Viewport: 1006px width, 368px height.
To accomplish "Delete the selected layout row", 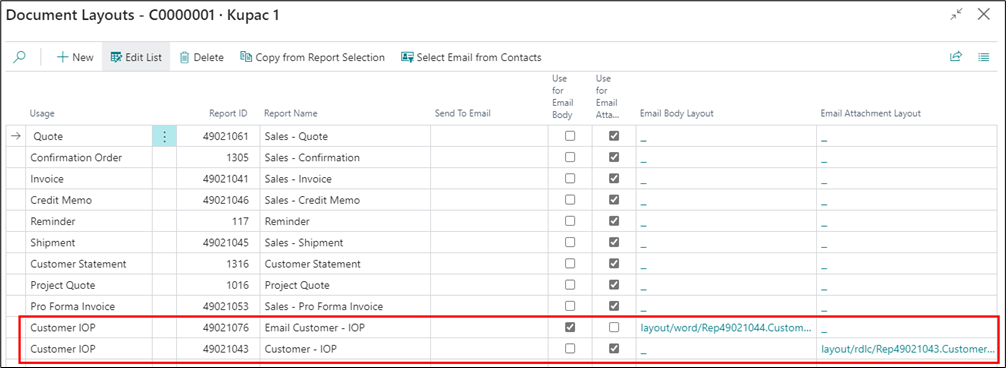I will coord(201,57).
